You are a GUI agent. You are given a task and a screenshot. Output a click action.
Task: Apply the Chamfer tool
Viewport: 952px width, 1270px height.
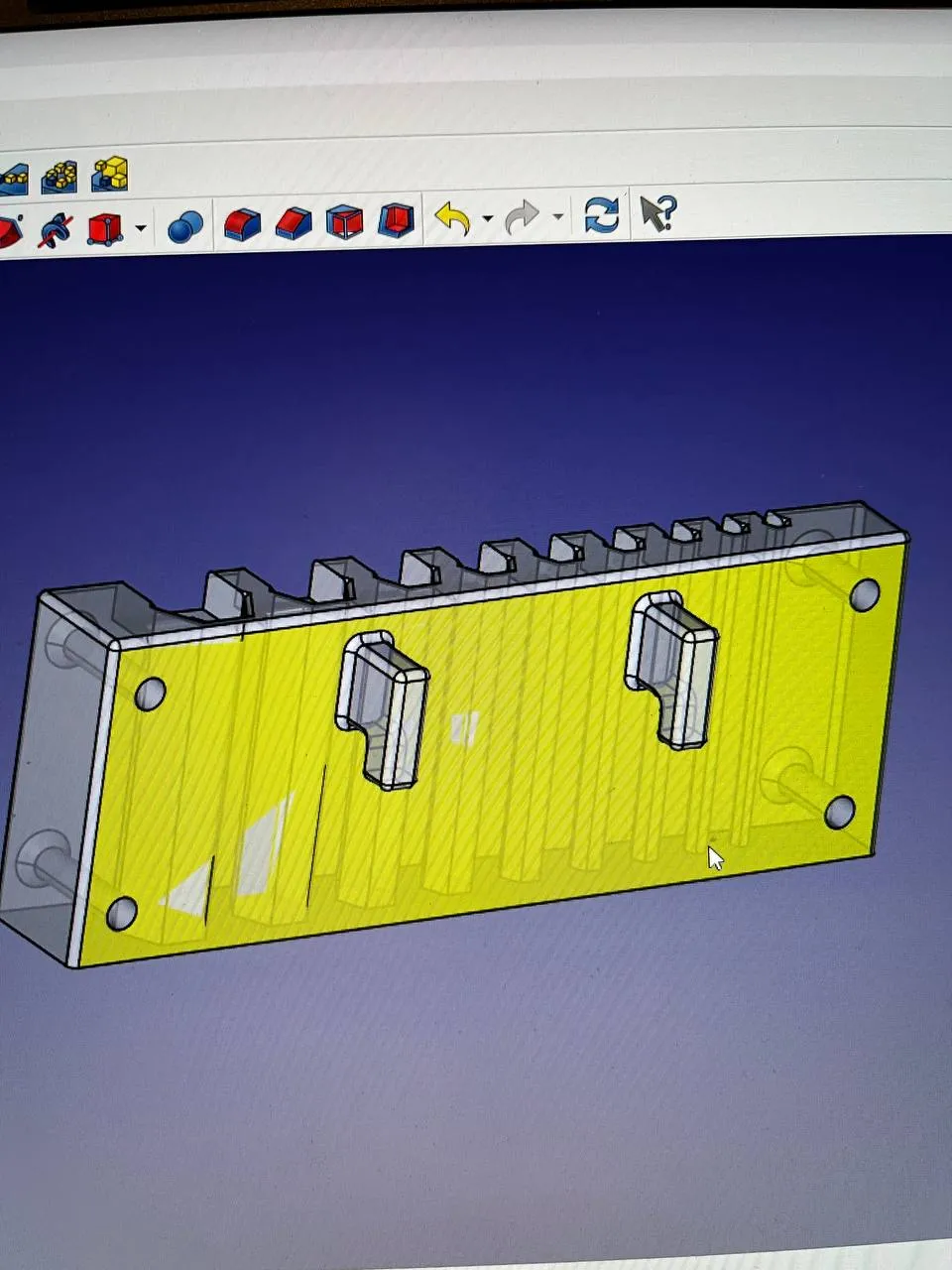pyautogui.click(x=295, y=223)
